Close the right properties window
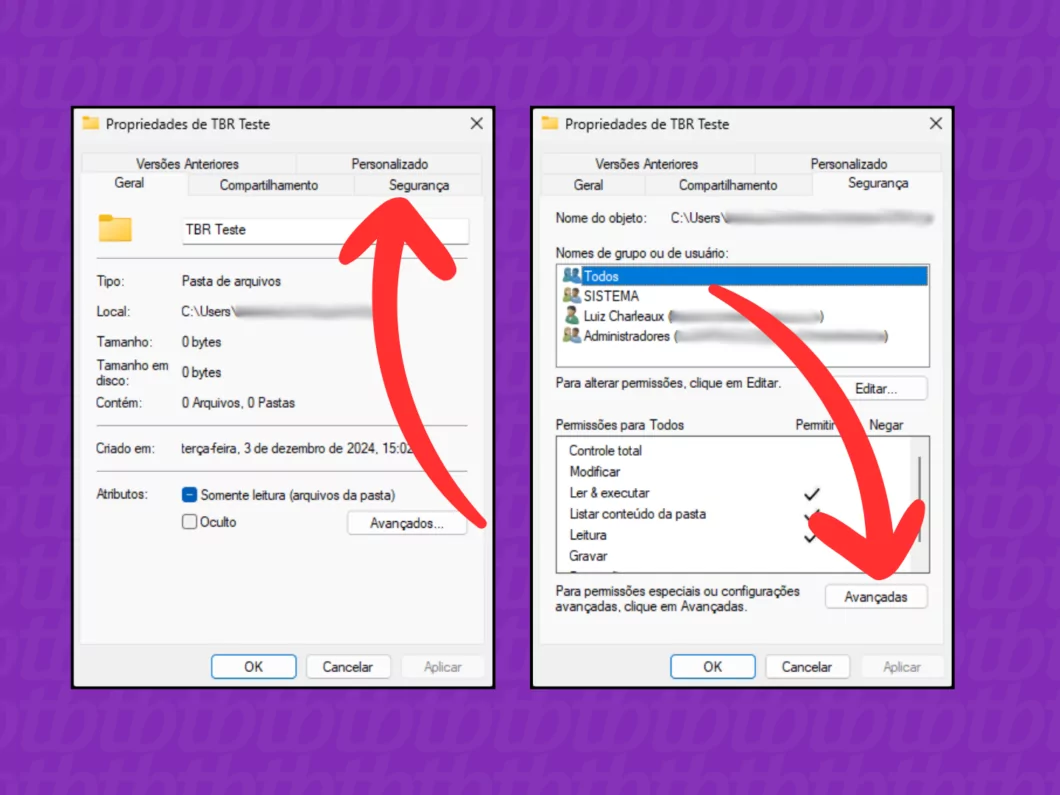Image resolution: width=1060 pixels, height=795 pixels. [936, 124]
